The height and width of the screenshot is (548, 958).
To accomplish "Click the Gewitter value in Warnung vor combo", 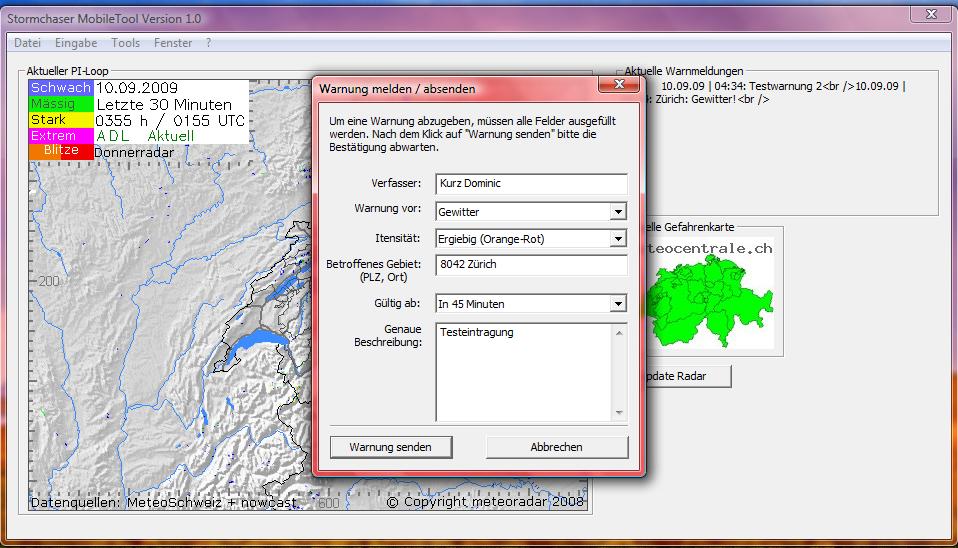I will [x=459, y=212].
